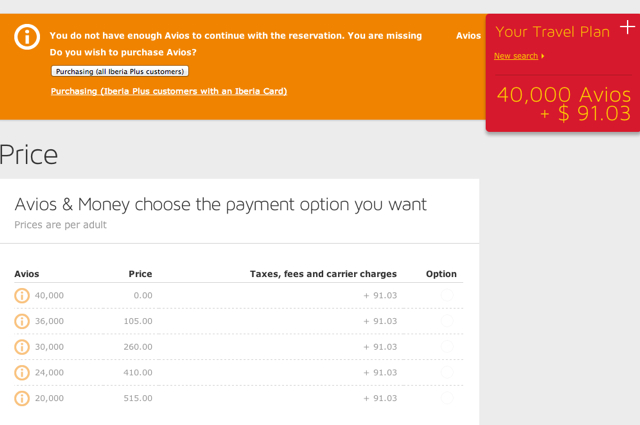The width and height of the screenshot is (640, 425).
Task: Select the 24,000 Avios payment option radio
Action: click(447, 372)
